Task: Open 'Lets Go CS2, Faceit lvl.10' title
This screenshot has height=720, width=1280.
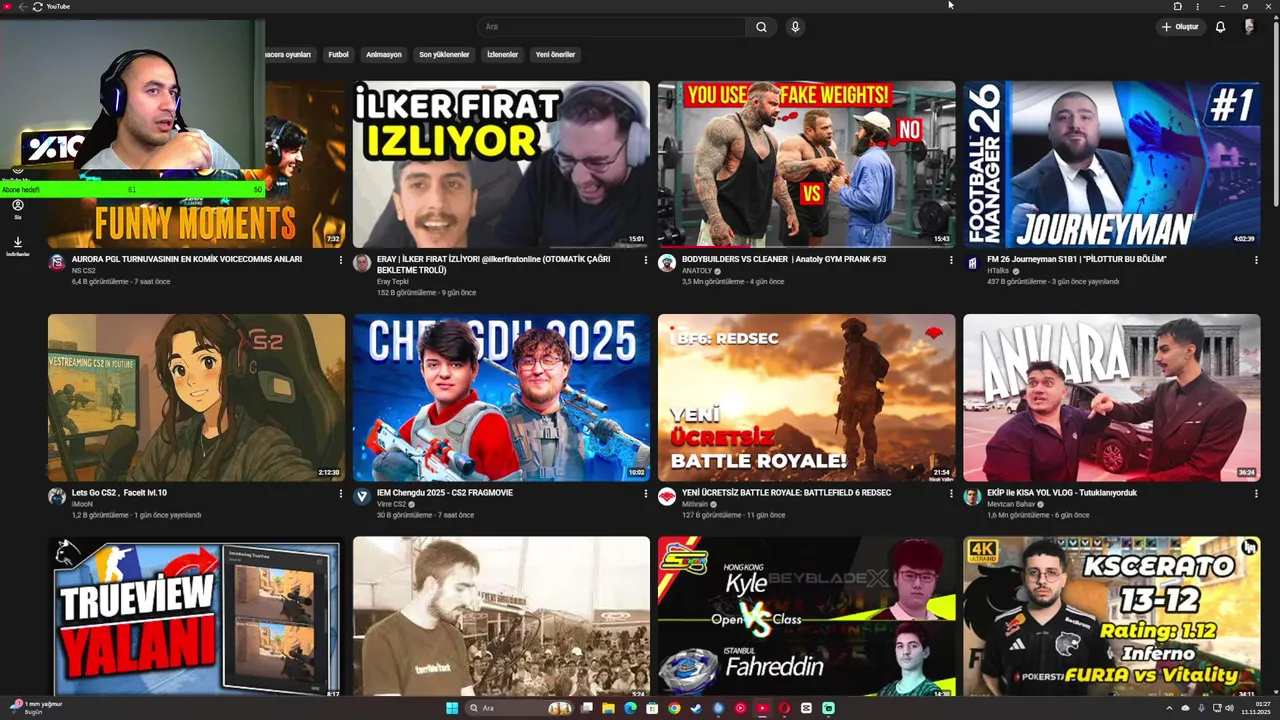Action: click(119, 493)
